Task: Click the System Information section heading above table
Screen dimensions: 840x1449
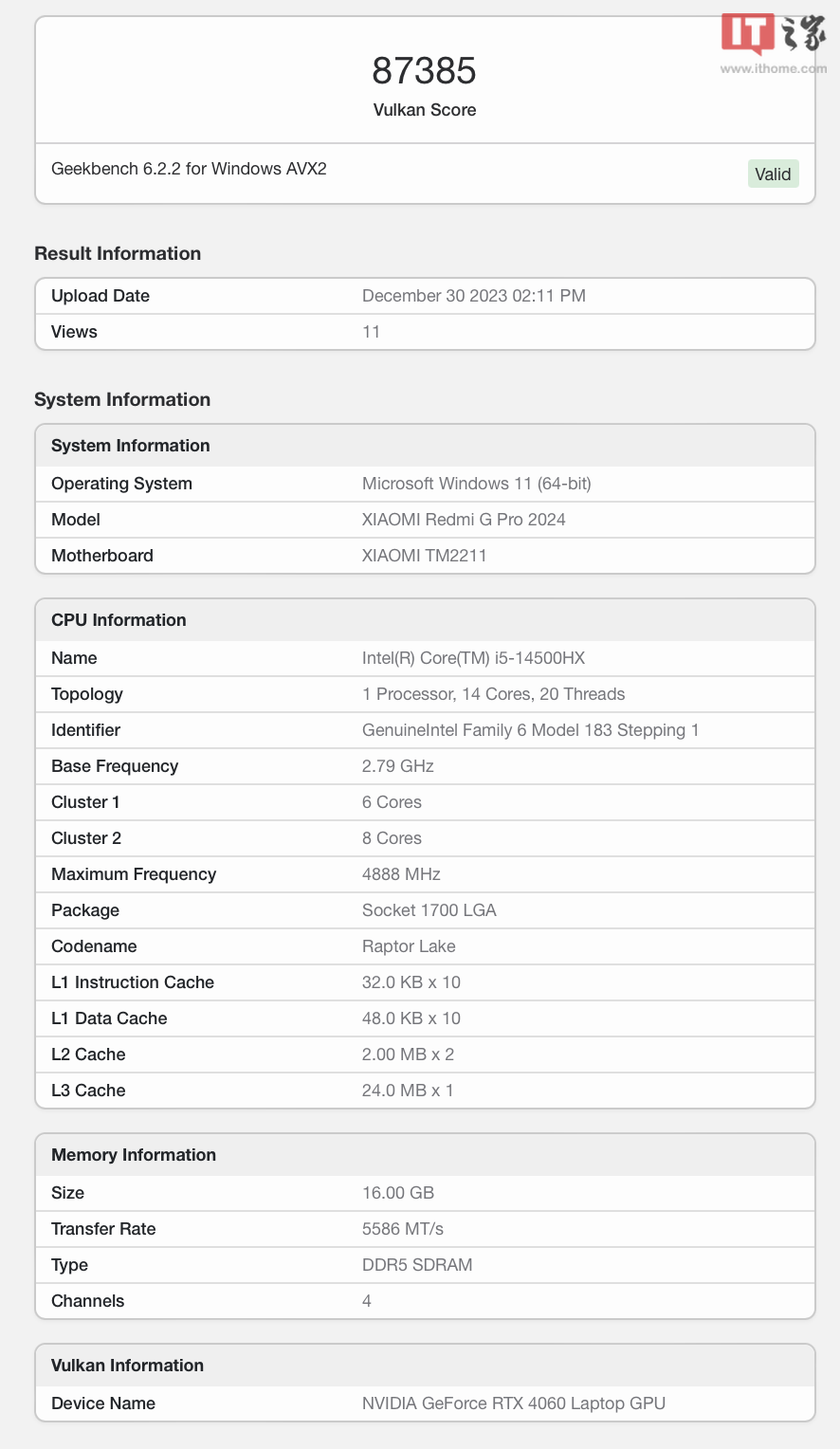Action: 122,399
